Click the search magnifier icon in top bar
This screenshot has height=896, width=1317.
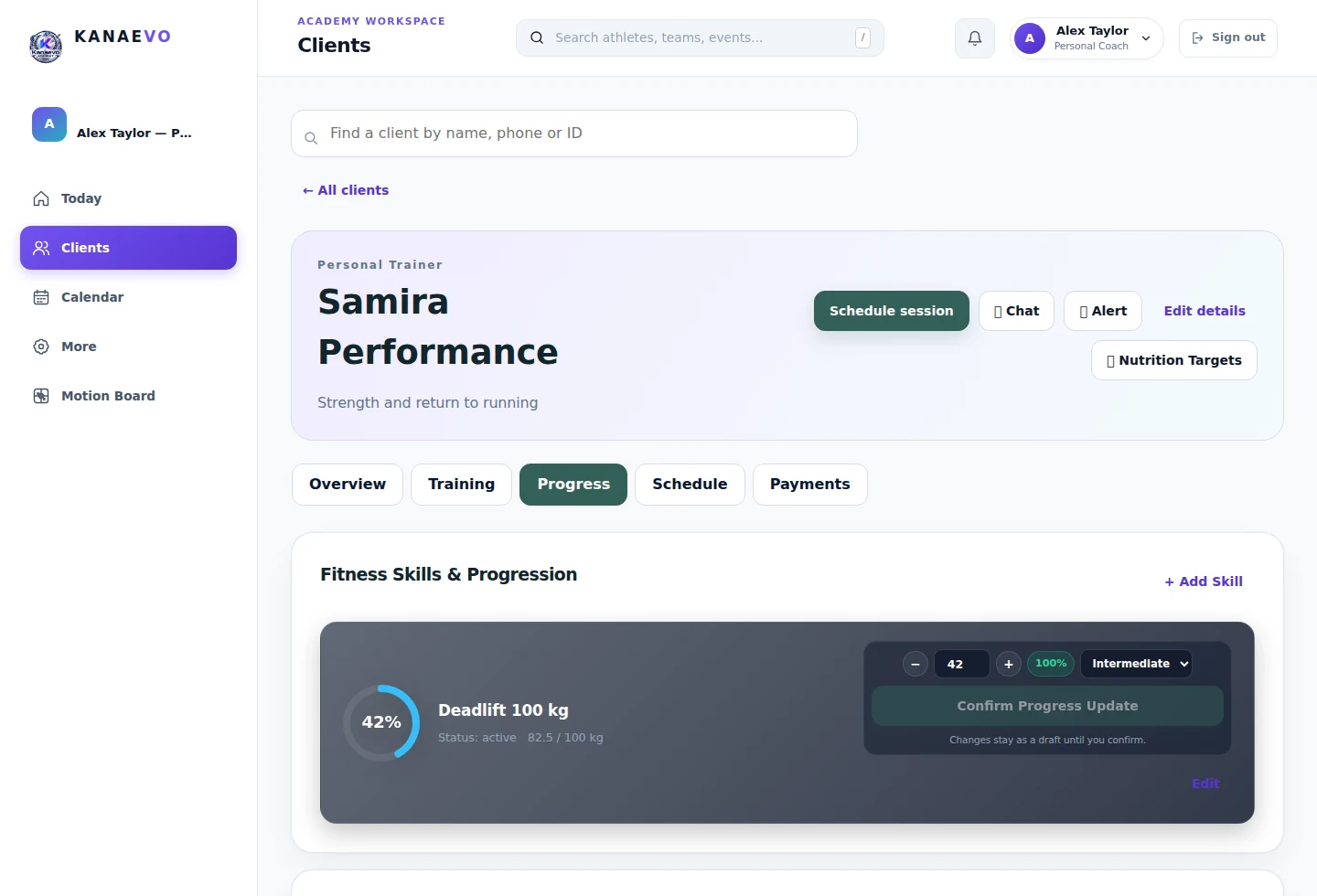pyautogui.click(x=537, y=37)
